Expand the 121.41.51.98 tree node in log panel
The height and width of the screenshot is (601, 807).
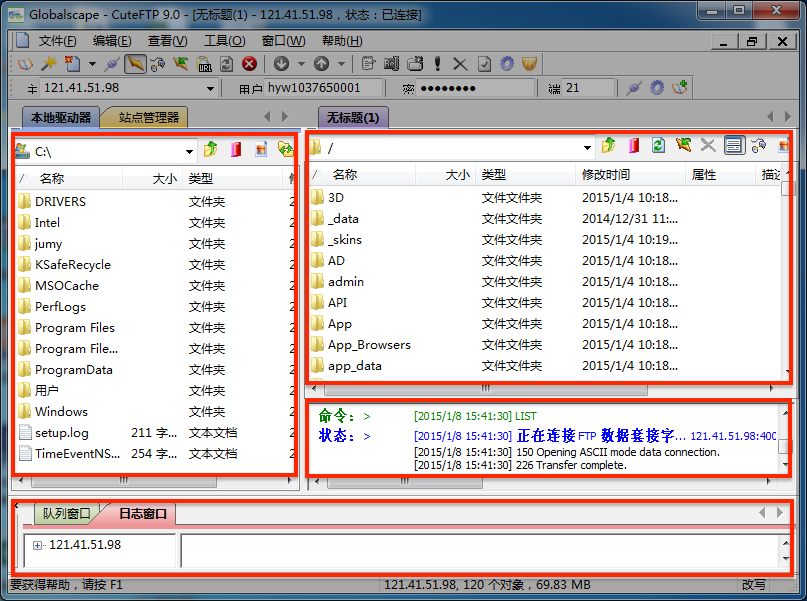click(x=38, y=545)
